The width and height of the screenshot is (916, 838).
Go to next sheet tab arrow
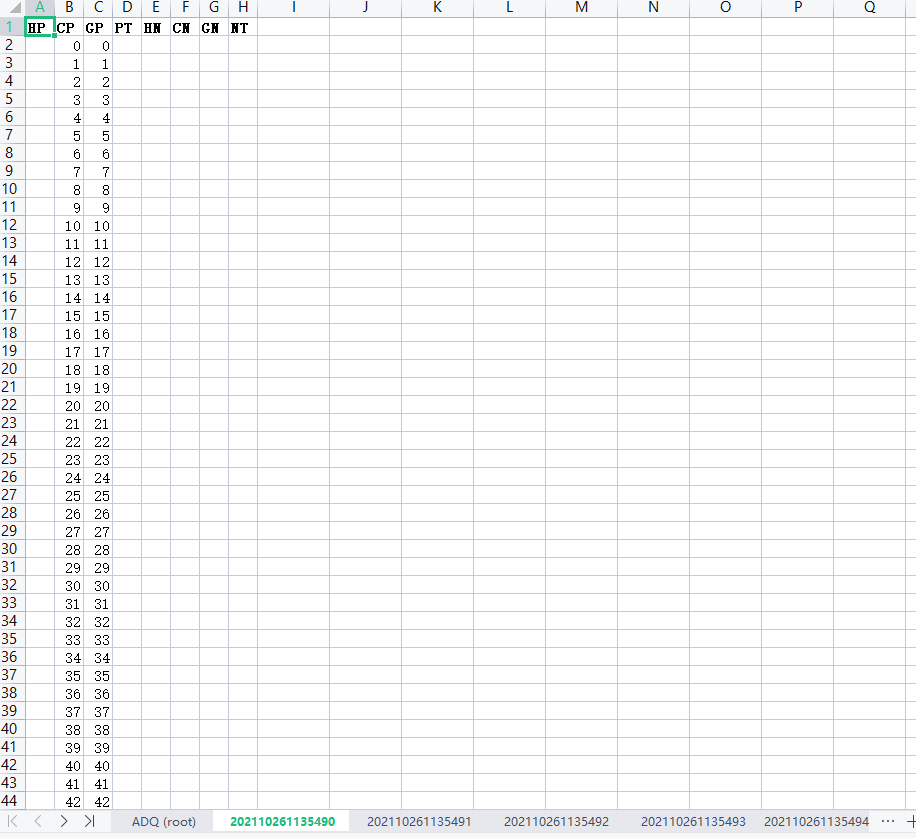tap(64, 821)
